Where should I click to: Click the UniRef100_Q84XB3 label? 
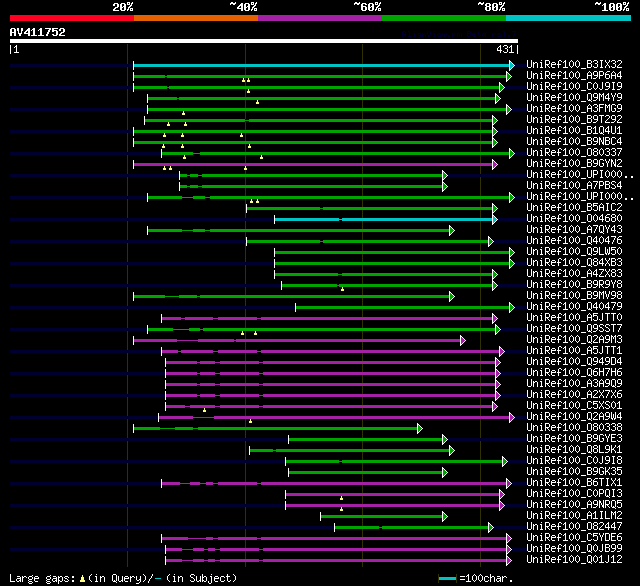pos(574,263)
